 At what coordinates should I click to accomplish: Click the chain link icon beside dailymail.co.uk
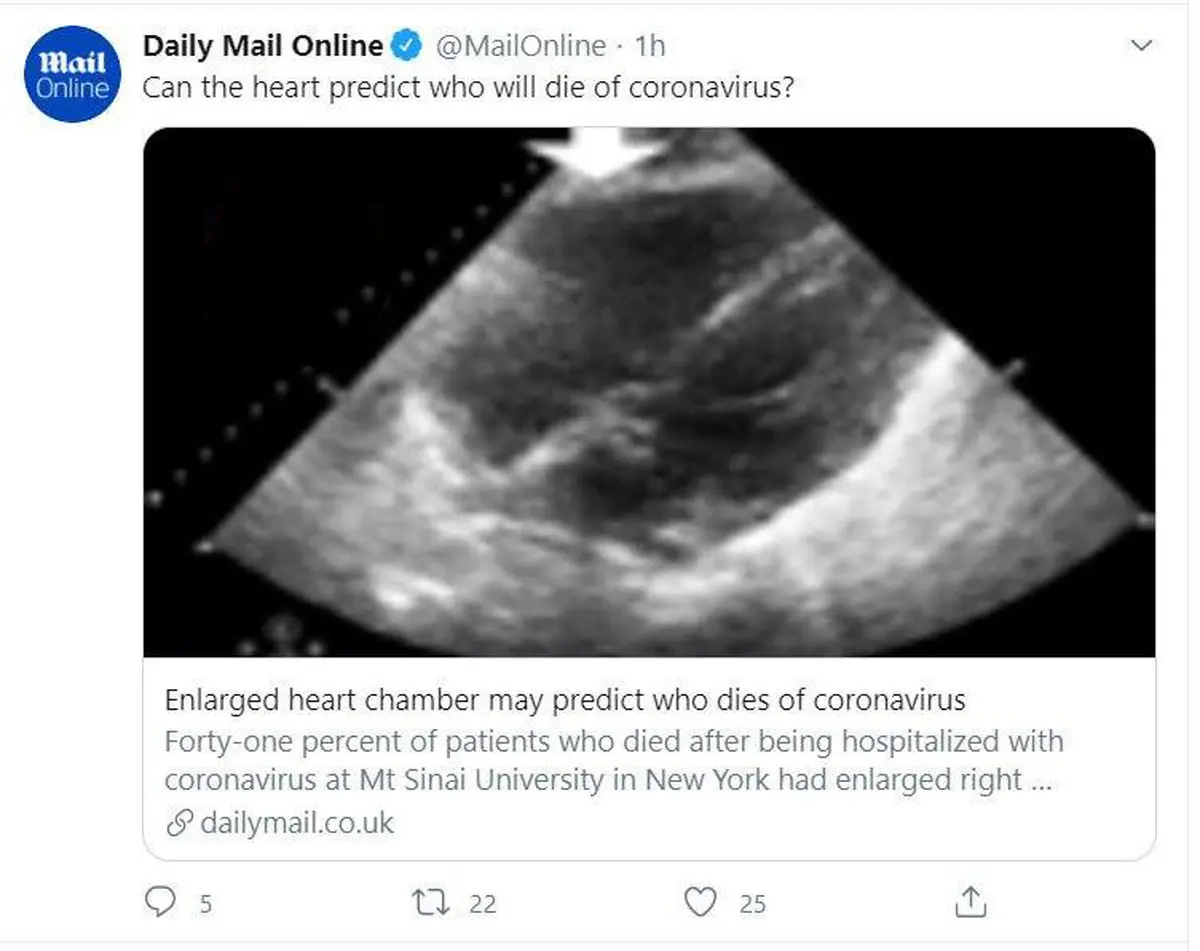[179, 824]
